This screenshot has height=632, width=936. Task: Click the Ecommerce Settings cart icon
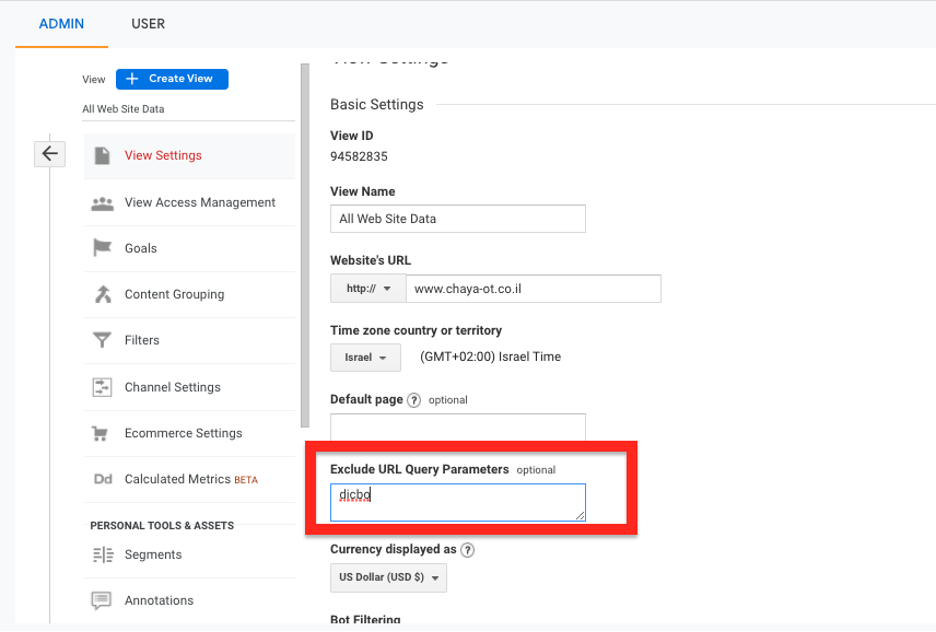[101, 434]
